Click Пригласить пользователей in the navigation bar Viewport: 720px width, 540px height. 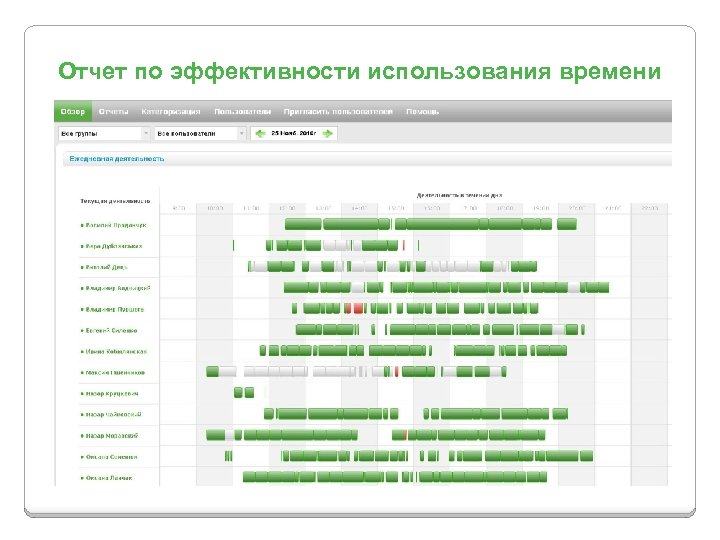click(x=338, y=112)
